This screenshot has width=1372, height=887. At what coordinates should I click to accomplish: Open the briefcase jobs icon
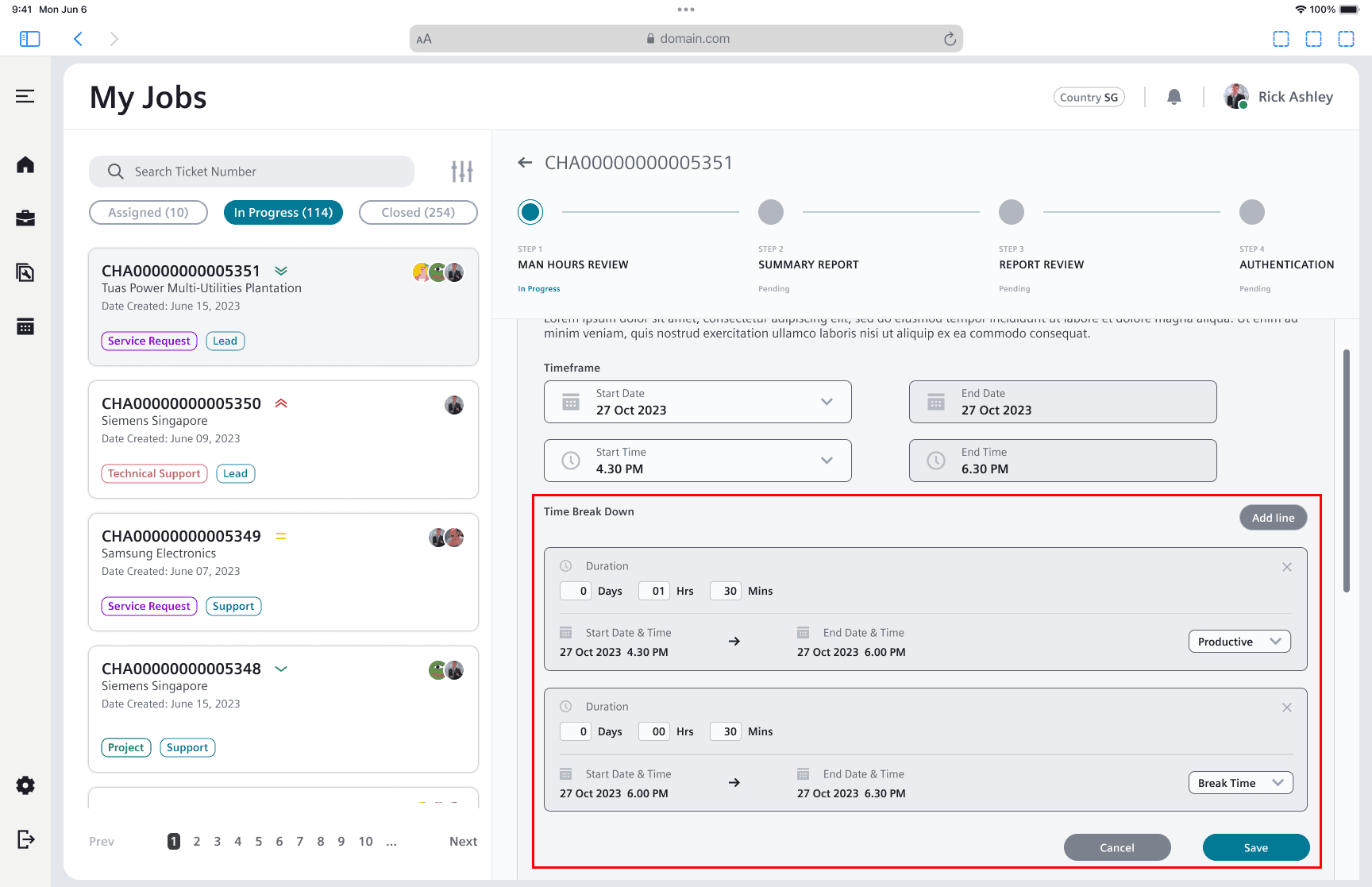(25, 218)
